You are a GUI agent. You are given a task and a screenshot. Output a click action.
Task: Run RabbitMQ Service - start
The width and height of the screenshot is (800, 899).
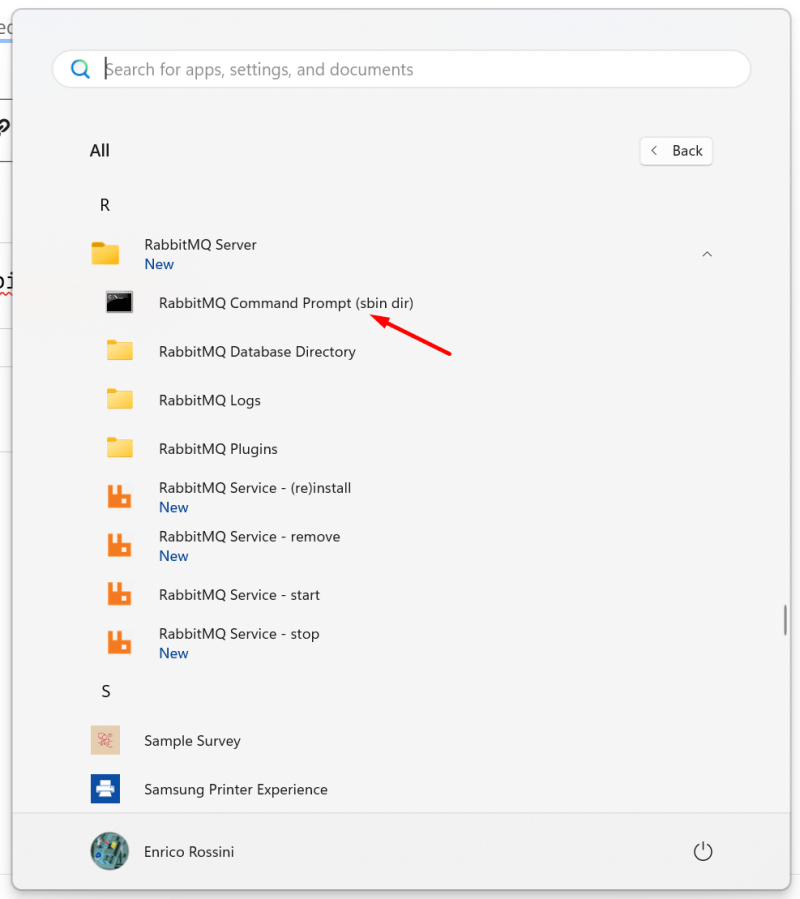(x=239, y=595)
